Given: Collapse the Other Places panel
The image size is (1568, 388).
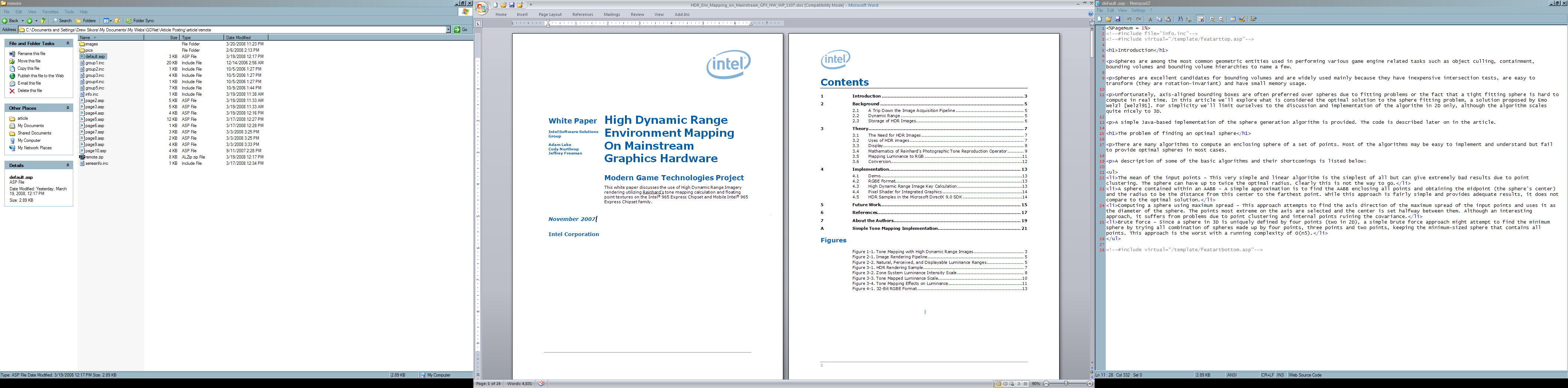Looking at the screenshot, I should 68,108.
